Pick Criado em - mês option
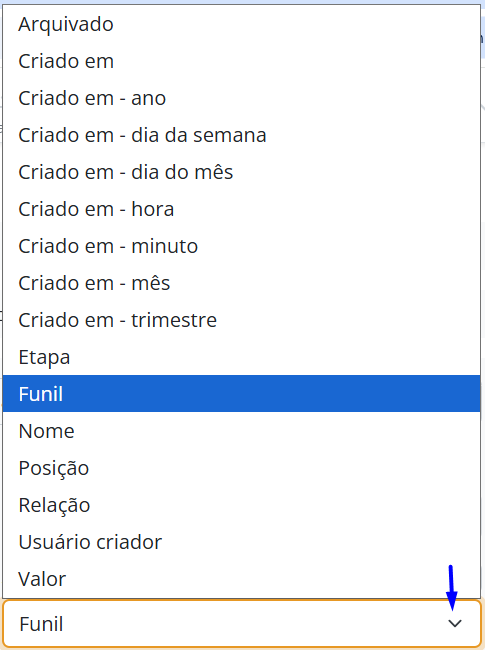485x650 pixels. pyautogui.click(x=241, y=283)
